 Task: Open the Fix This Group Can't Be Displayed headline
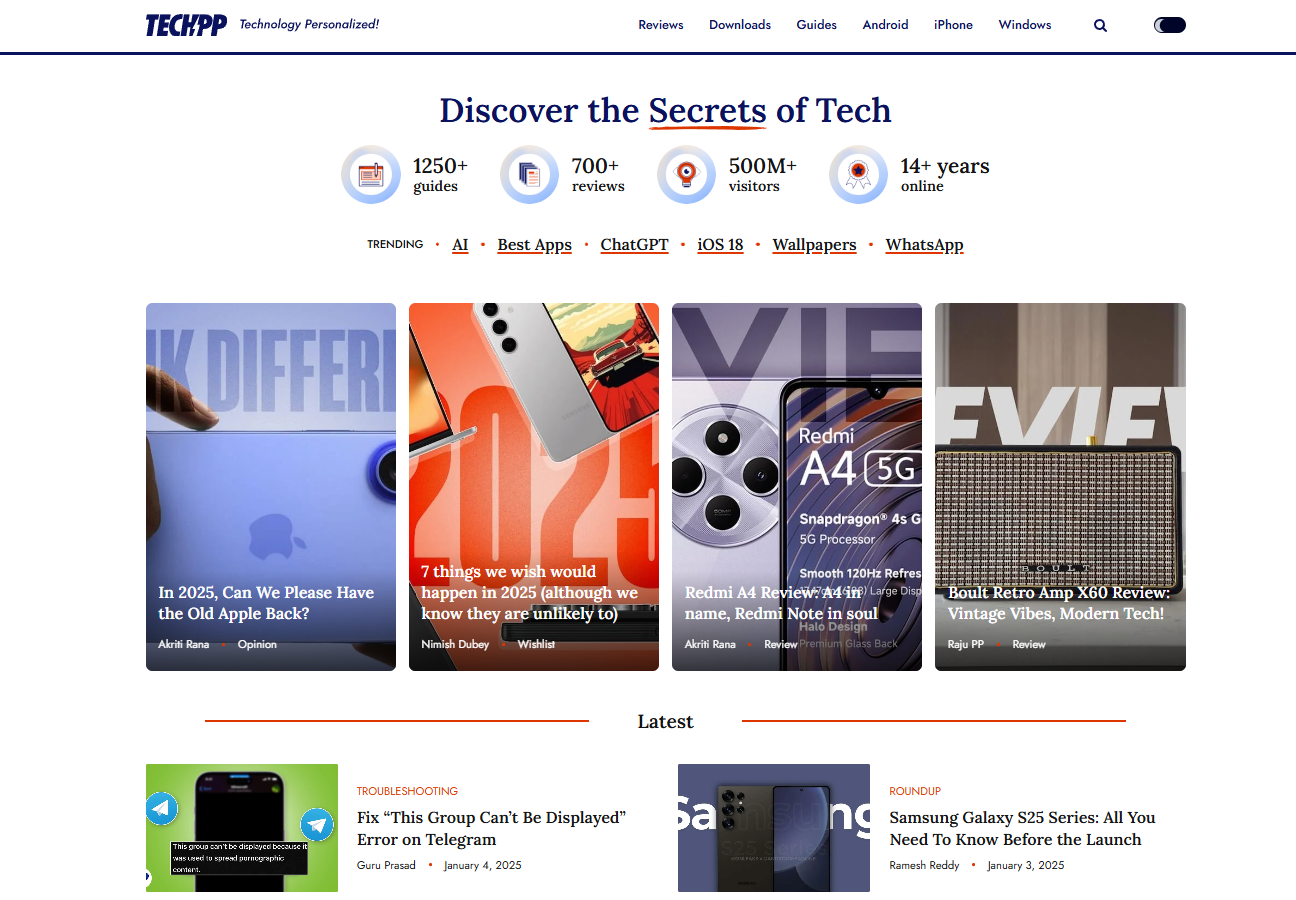click(491, 829)
